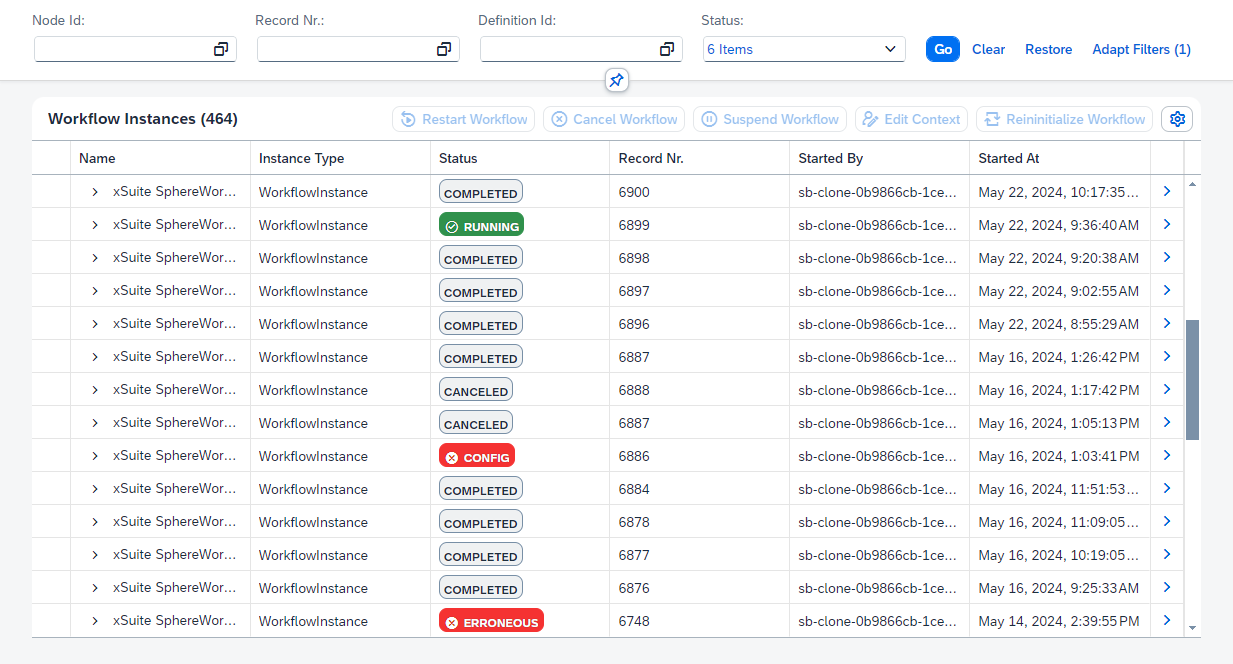Click the Restore link
1233x664 pixels.
point(1048,48)
